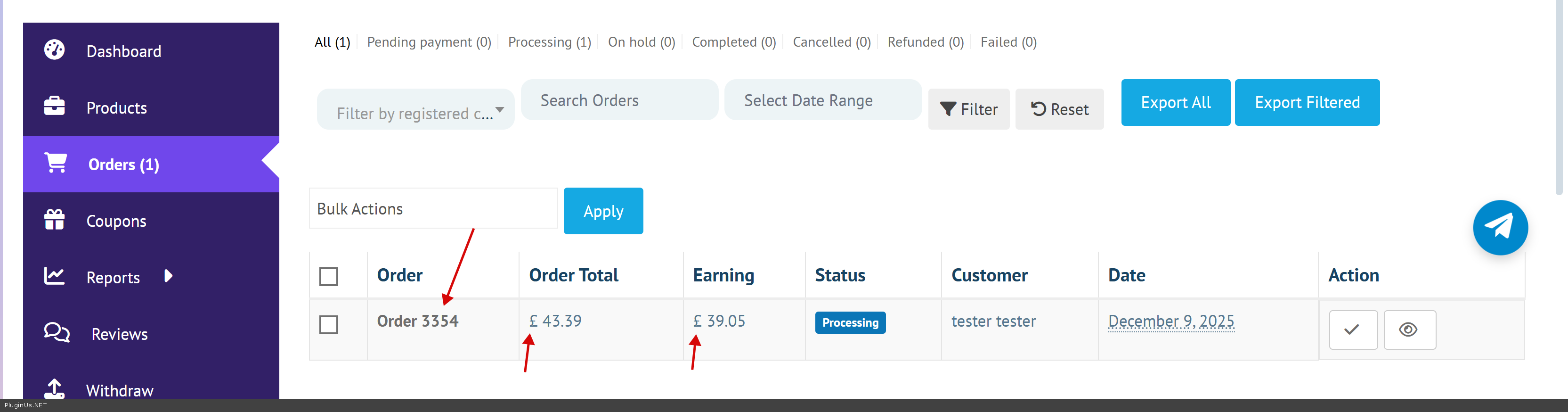The height and width of the screenshot is (412, 1568).
Task: Click the Products briefcase icon
Action: 54,106
